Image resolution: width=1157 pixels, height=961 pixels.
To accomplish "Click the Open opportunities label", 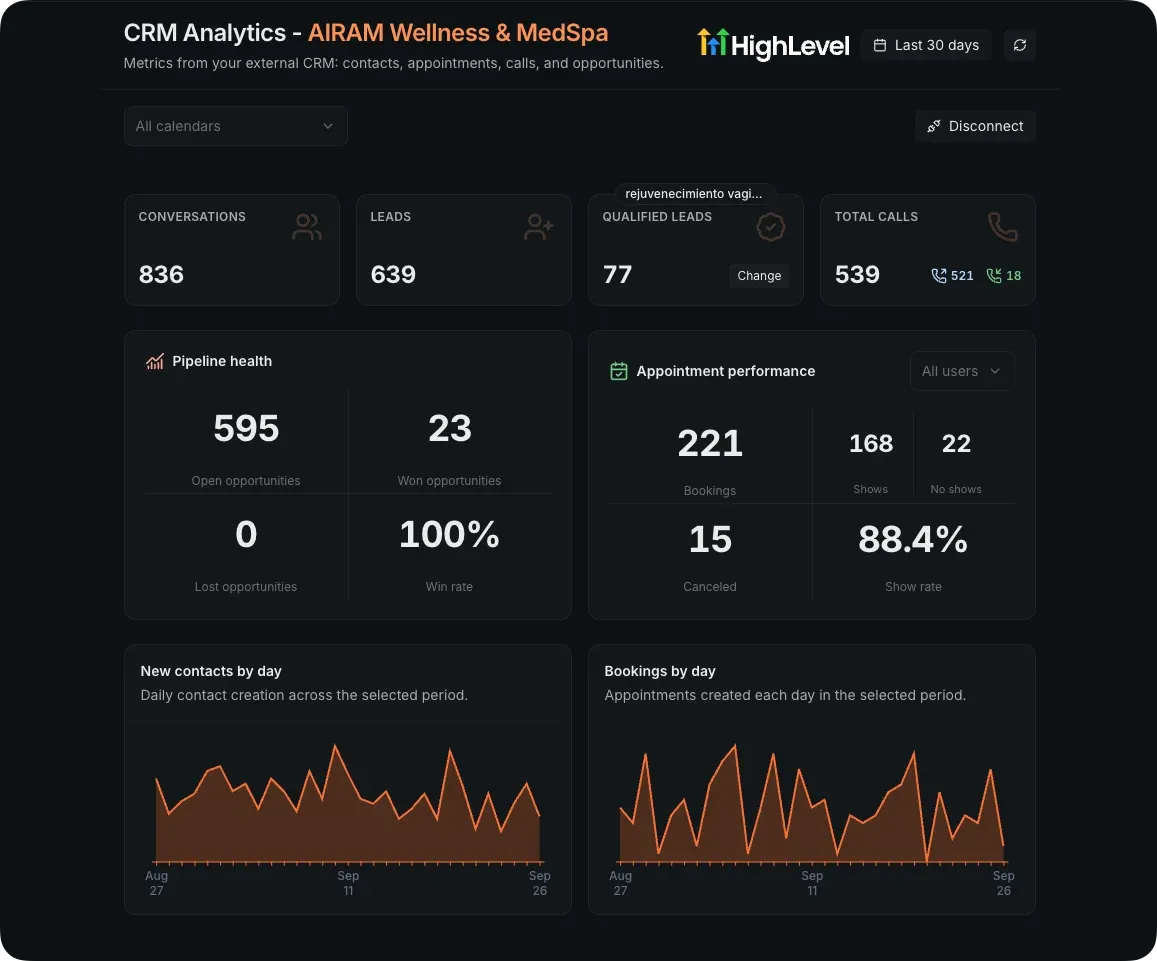I will 246,480.
